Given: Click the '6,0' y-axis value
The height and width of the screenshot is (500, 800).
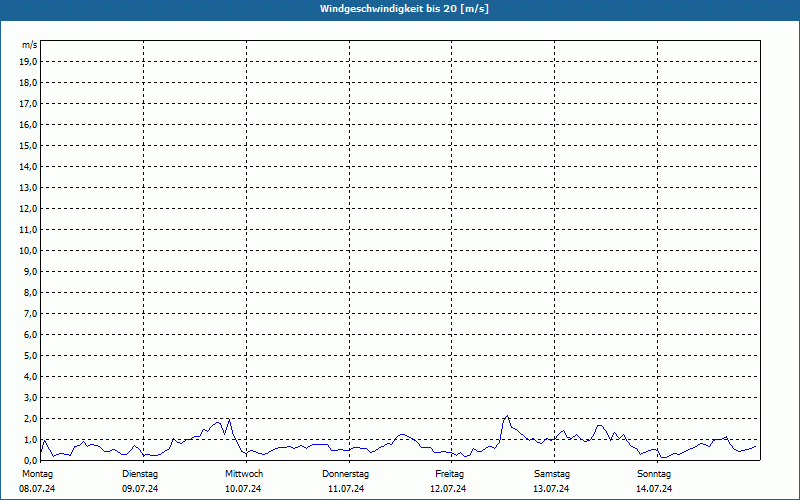Looking at the screenshot, I should coord(31,335).
